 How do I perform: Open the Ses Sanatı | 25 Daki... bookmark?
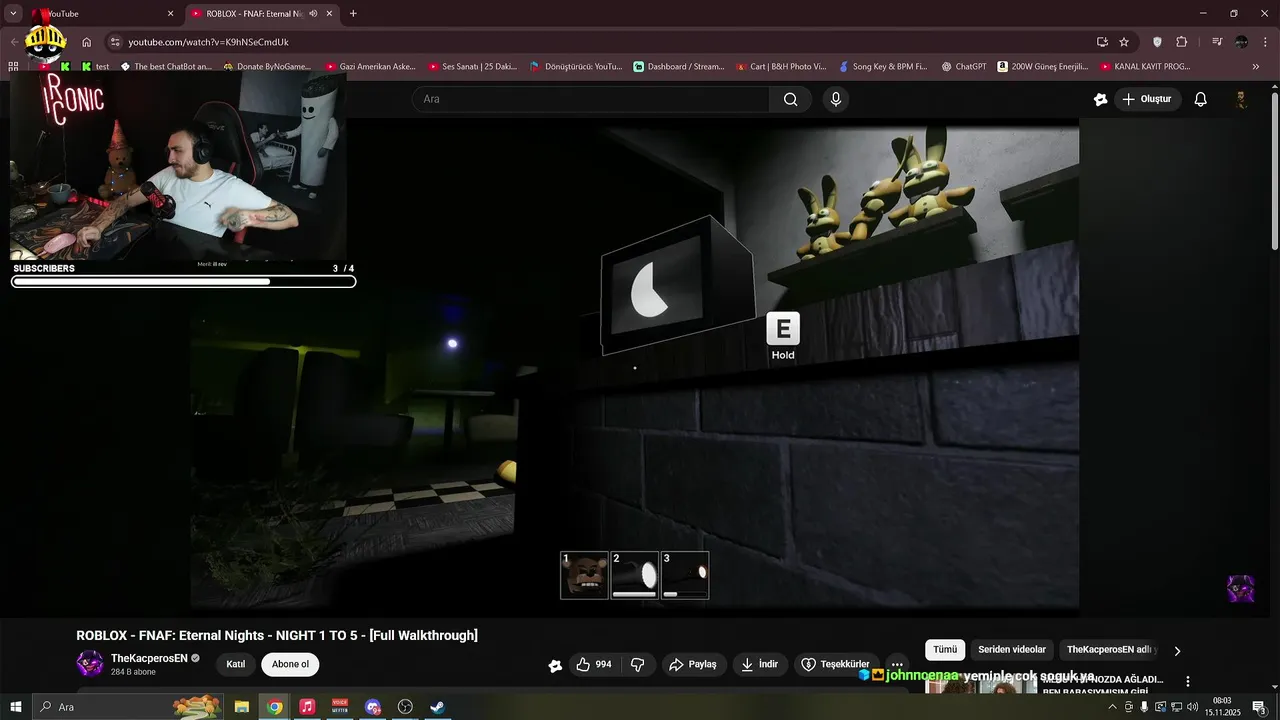point(472,66)
